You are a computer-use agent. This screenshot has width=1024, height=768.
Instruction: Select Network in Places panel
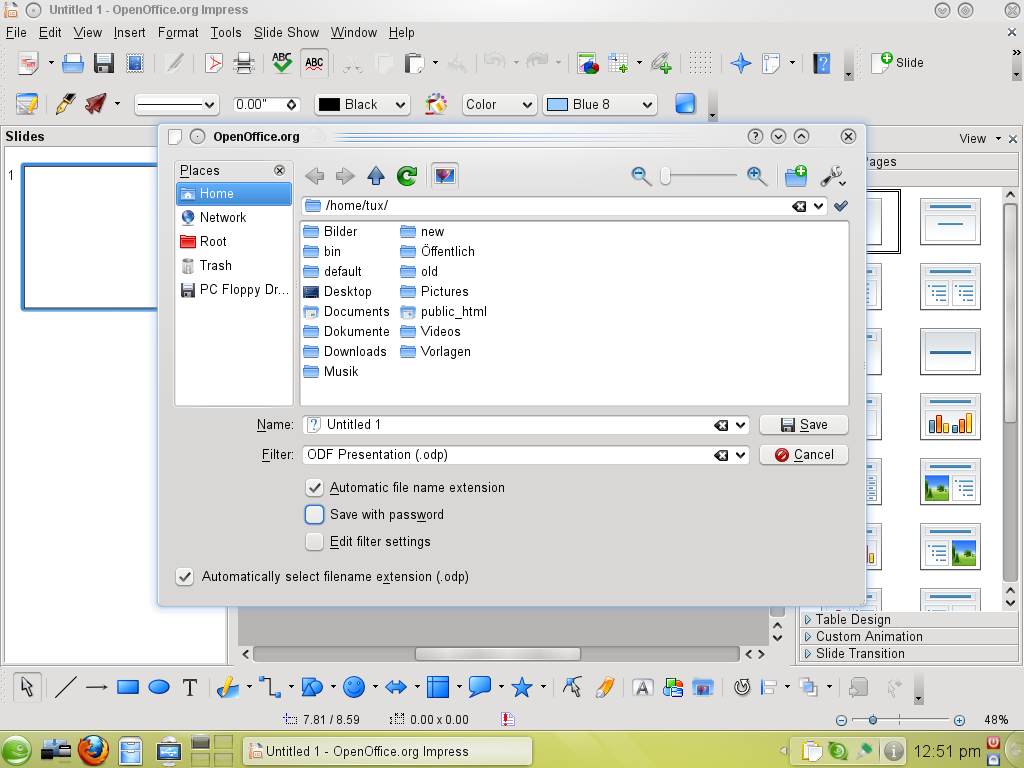coord(234,217)
